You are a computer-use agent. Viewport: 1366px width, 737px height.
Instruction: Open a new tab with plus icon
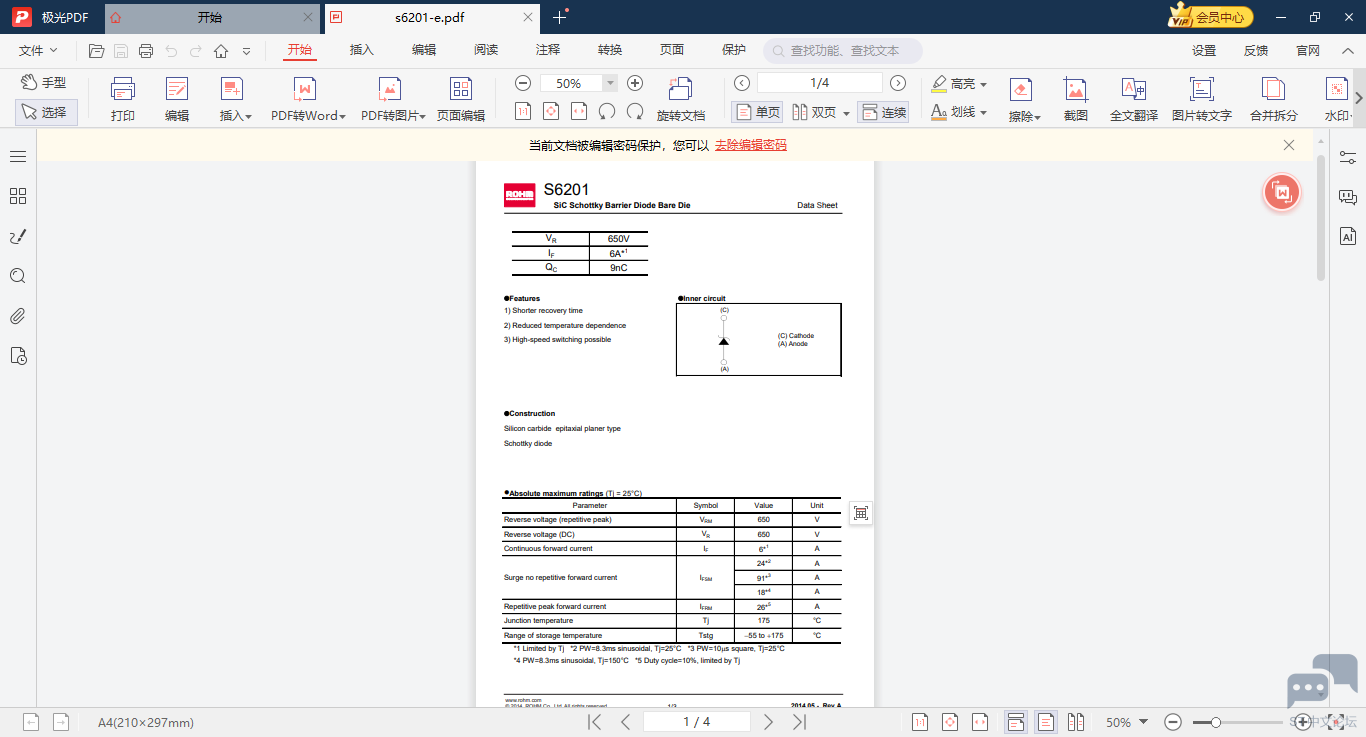(x=560, y=17)
